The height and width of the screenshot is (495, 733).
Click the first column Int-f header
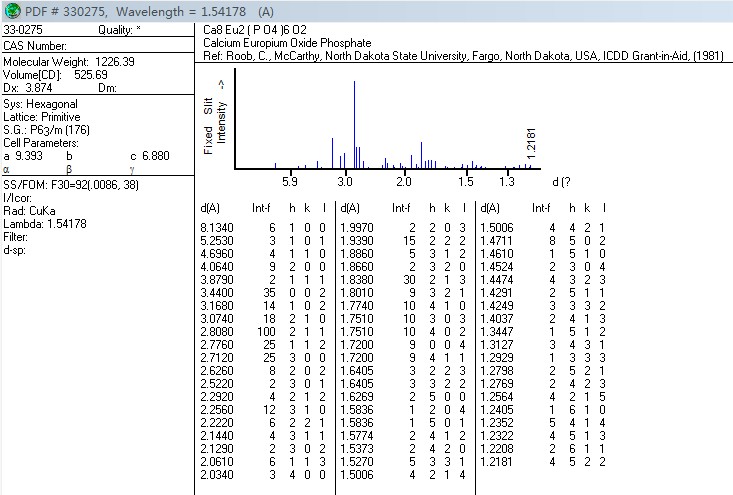261,208
